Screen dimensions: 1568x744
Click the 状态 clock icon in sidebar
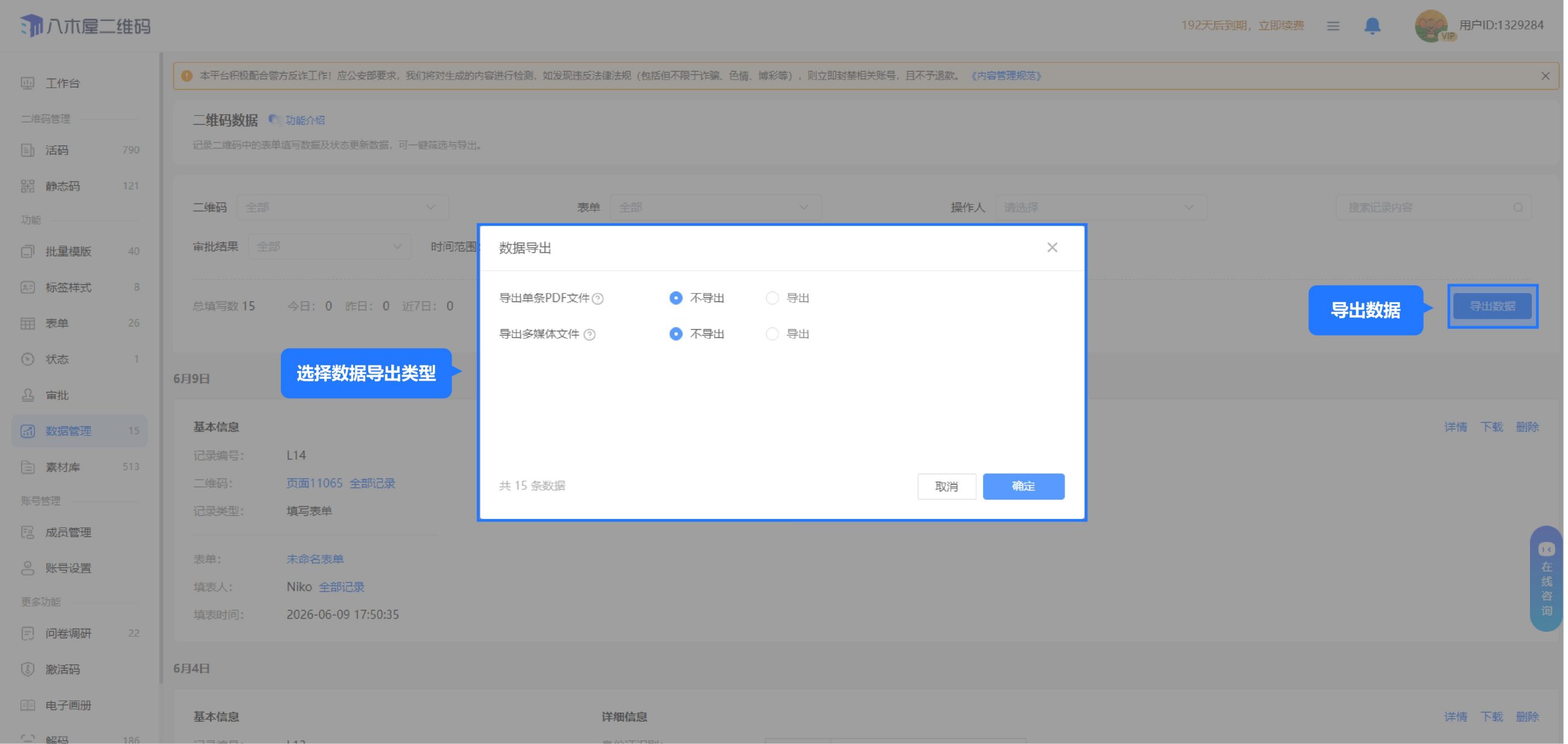coord(27,360)
